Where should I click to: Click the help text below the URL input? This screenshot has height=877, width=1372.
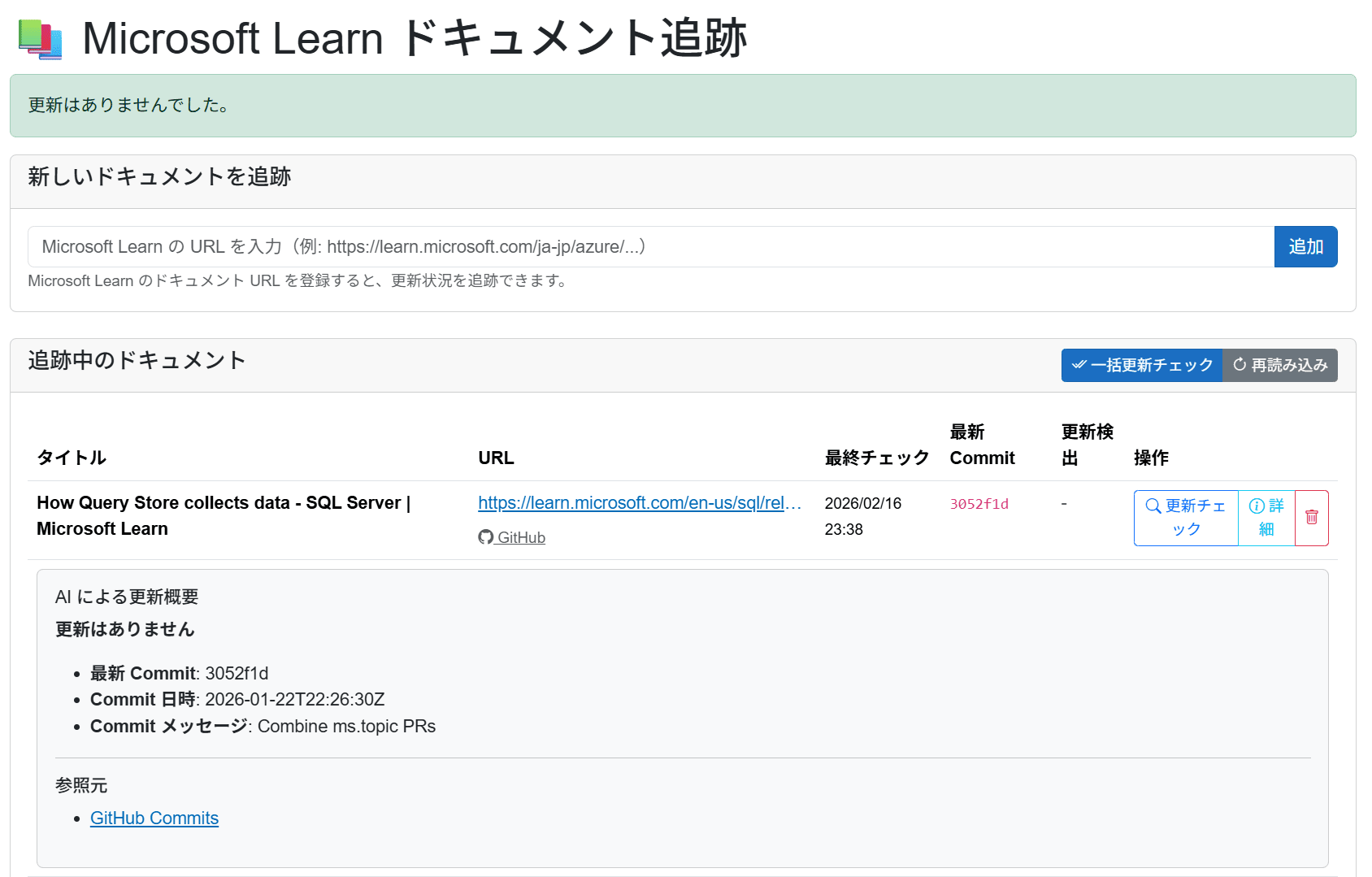click(299, 280)
